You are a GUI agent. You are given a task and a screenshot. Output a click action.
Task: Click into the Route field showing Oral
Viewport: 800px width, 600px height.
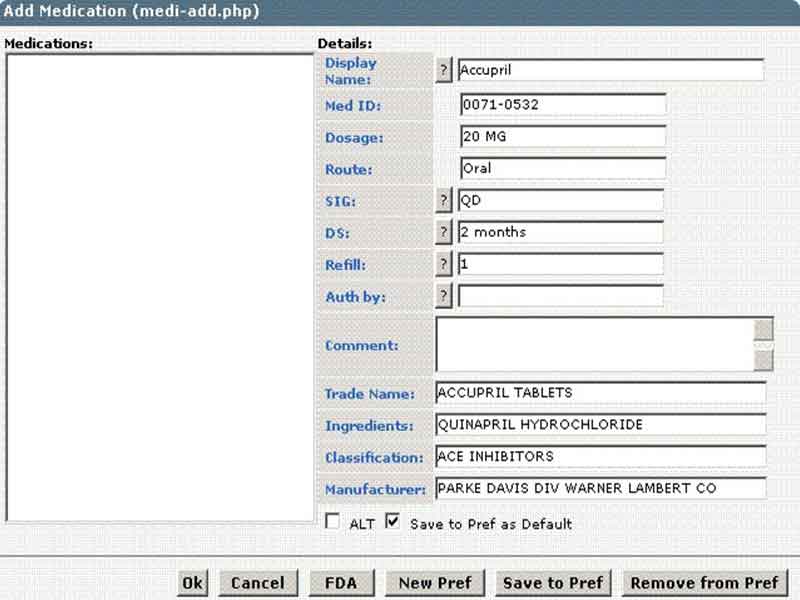563,168
